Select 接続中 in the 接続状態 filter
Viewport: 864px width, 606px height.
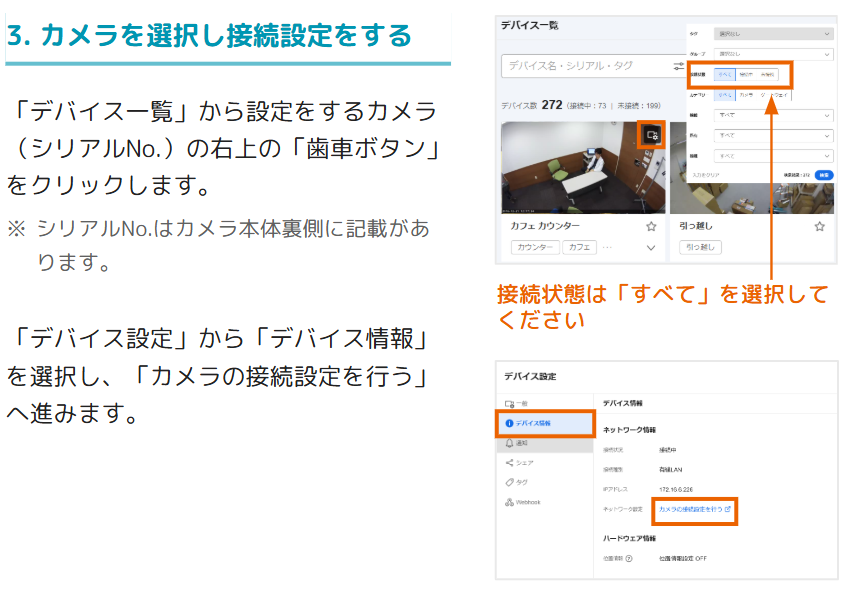[746, 74]
